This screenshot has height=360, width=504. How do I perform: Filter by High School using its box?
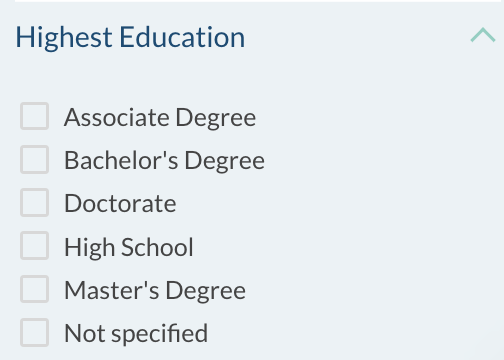point(35,246)
